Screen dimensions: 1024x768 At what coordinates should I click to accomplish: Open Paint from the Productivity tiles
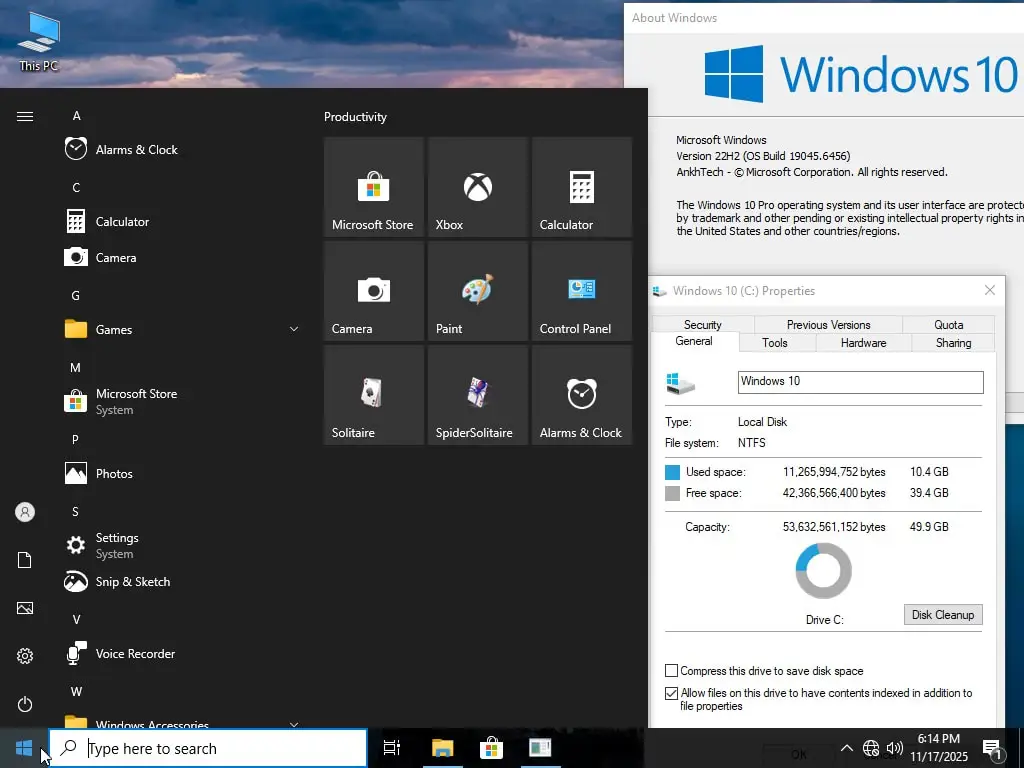pyautogui.click(x=477, y=291)
